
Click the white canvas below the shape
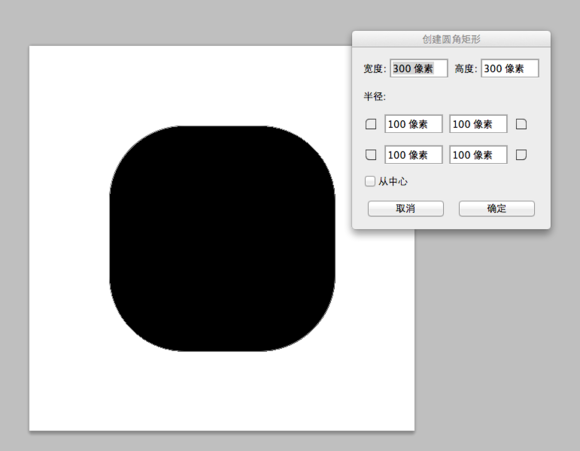222,392
